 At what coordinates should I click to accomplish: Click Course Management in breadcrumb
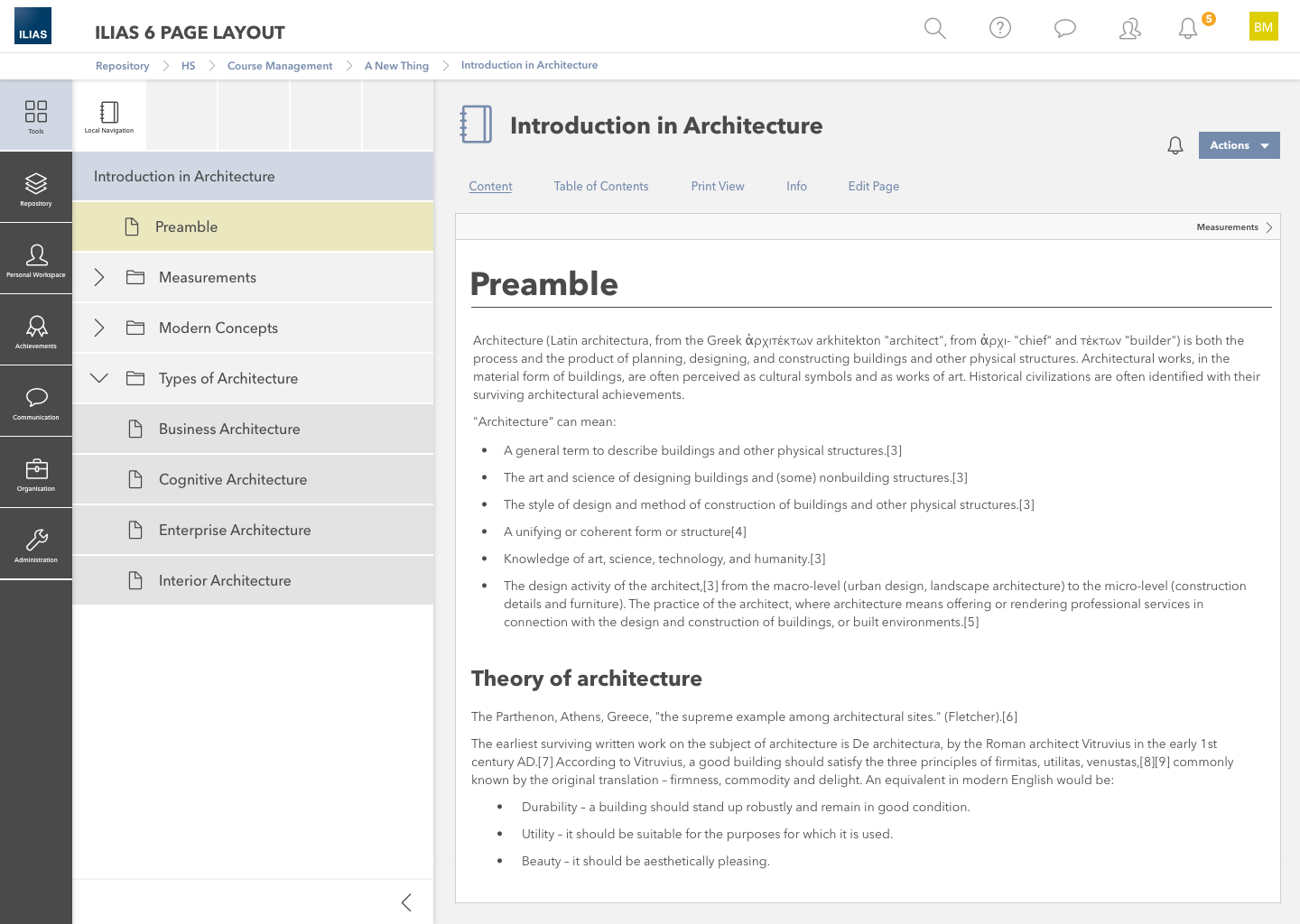pos(279,66)
